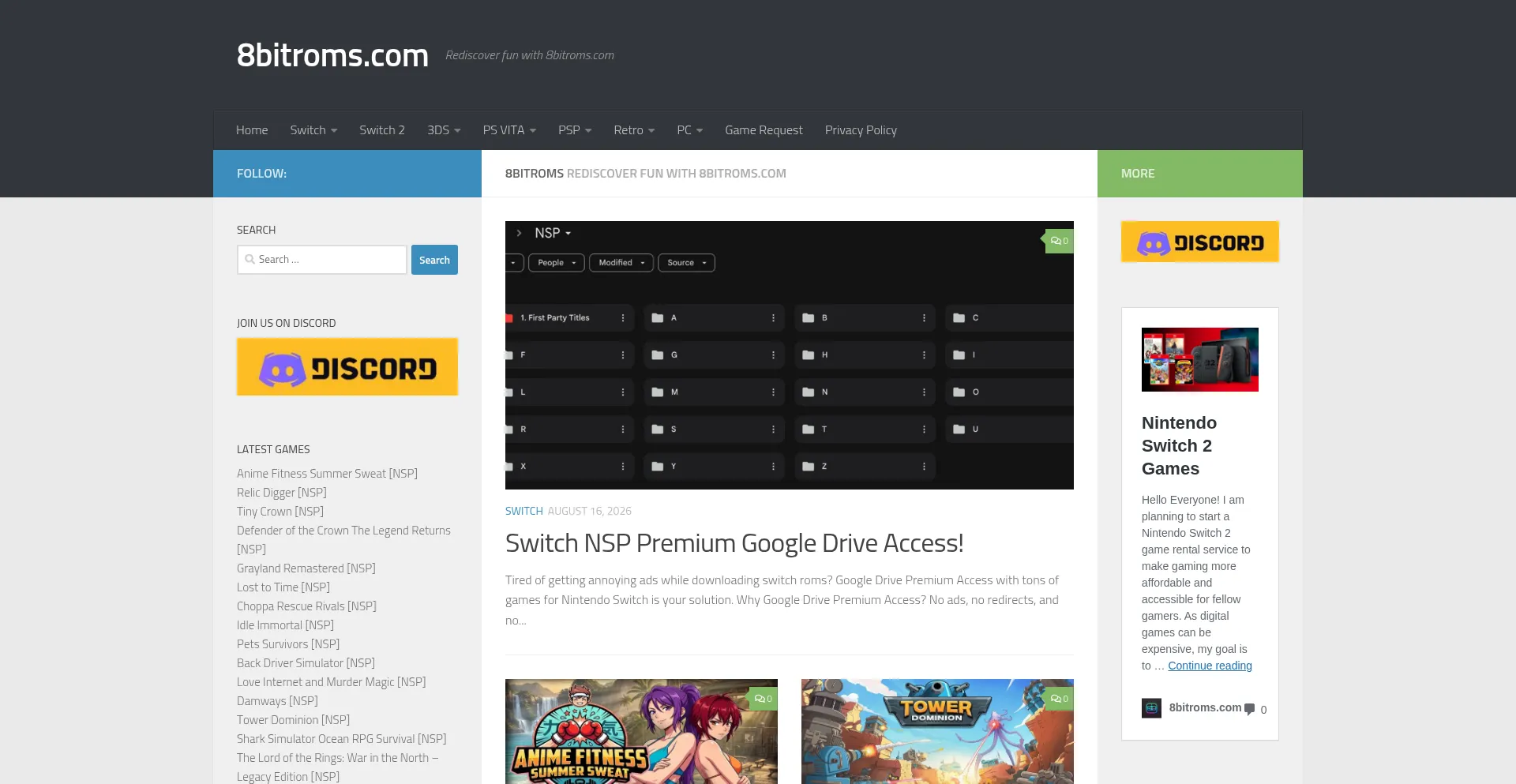Open the Game Request page

764,130
